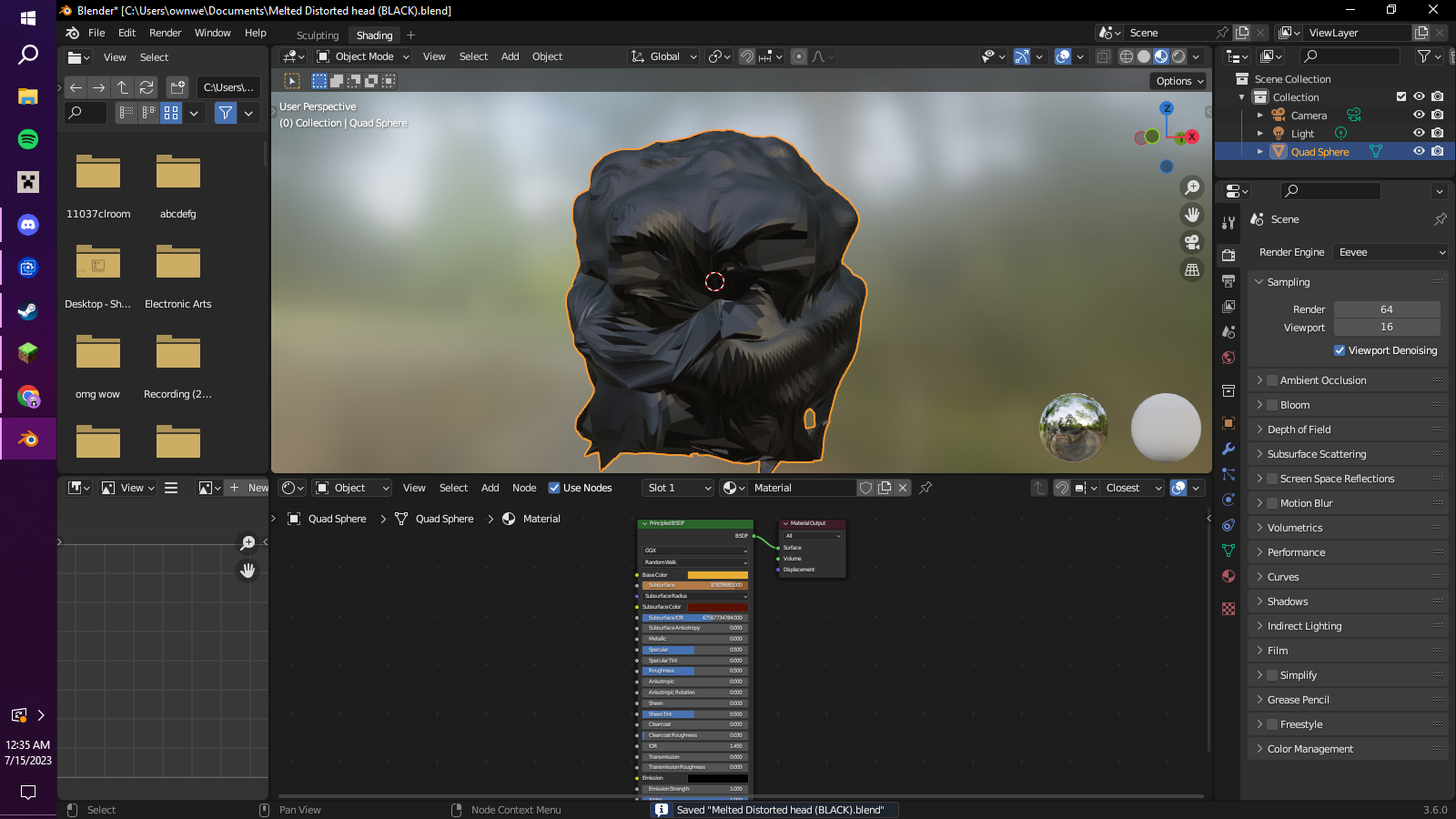Screen dimensions: 1456x819
Task: Open the Object Mode dropdown
Action: click(x=362, y=56)
